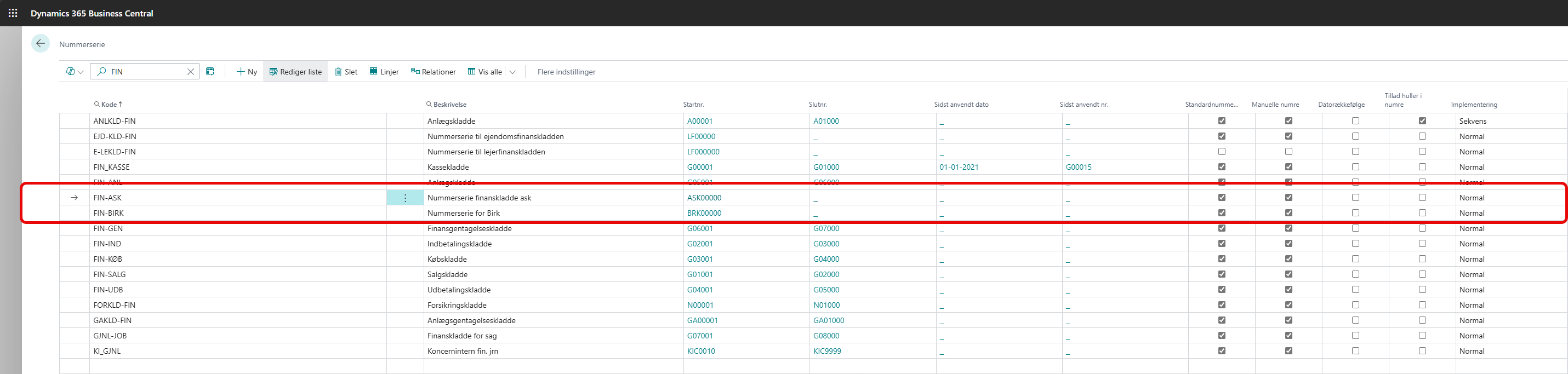The image size is (1568, 374).
Task: Expand the Vis alle dropdown arrow
Action: (x=512, y=72)
